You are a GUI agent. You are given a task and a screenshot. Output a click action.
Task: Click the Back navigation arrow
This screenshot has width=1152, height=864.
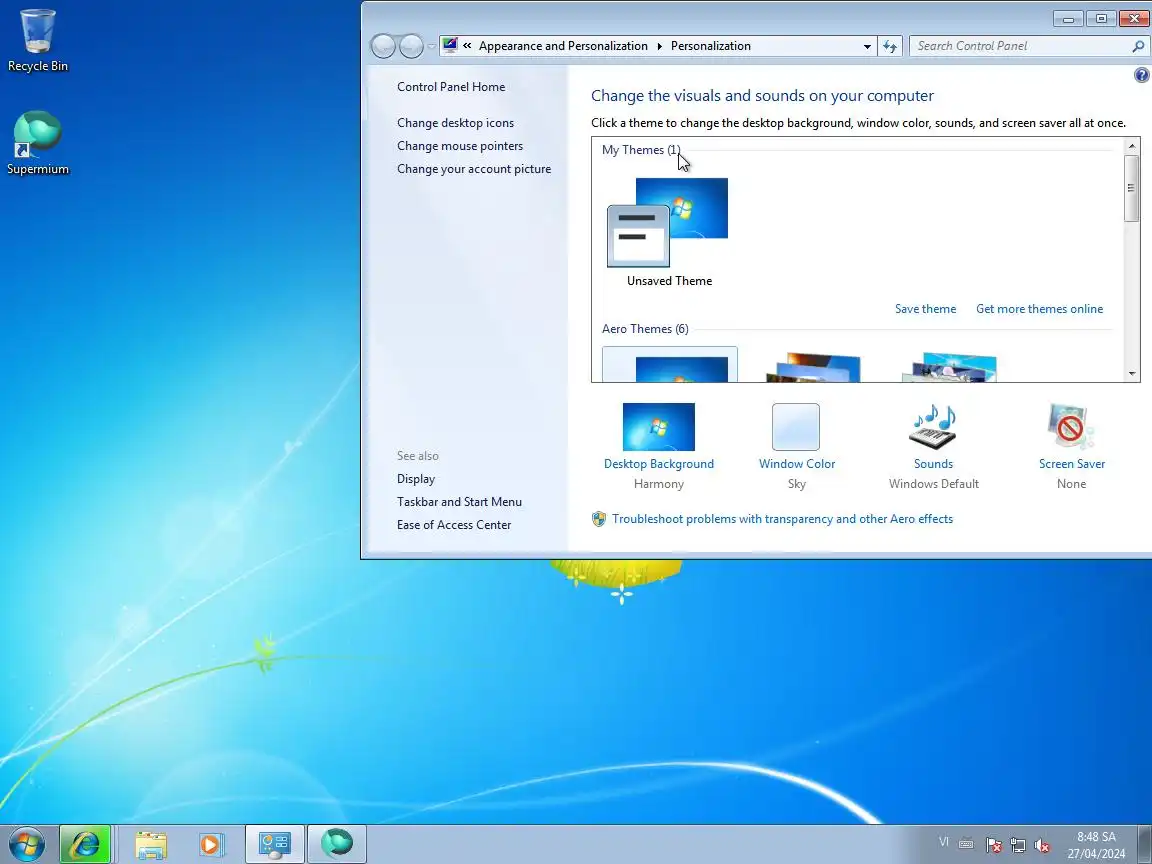coord(383,46)
